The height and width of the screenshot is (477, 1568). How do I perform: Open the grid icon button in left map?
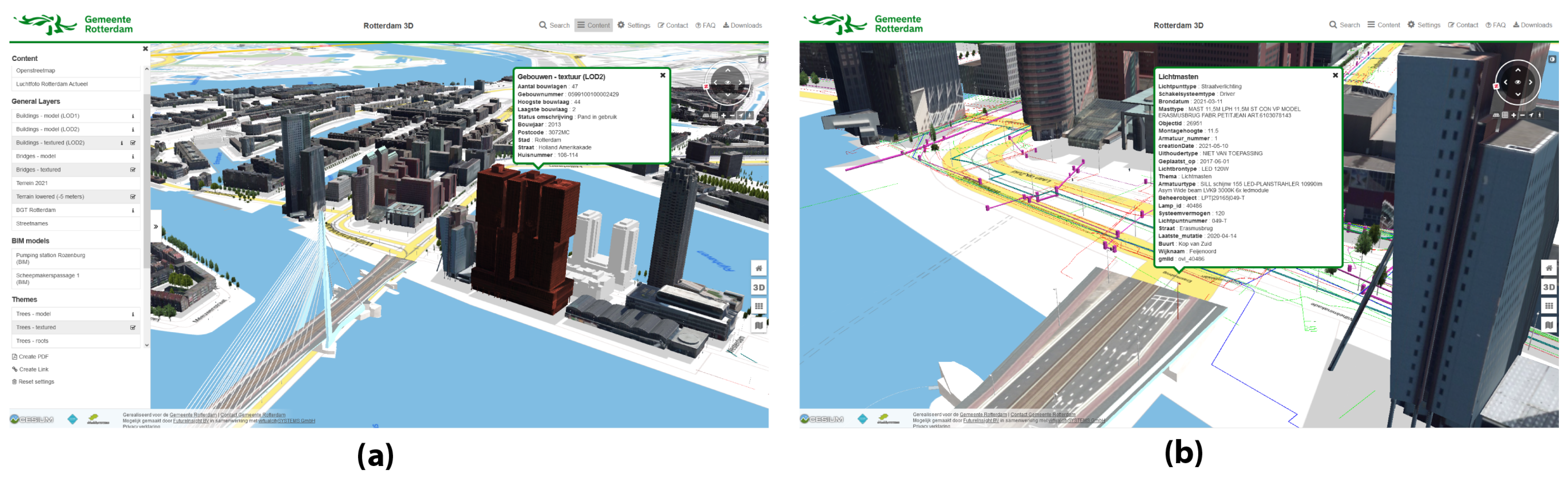(x=758, y=306)
